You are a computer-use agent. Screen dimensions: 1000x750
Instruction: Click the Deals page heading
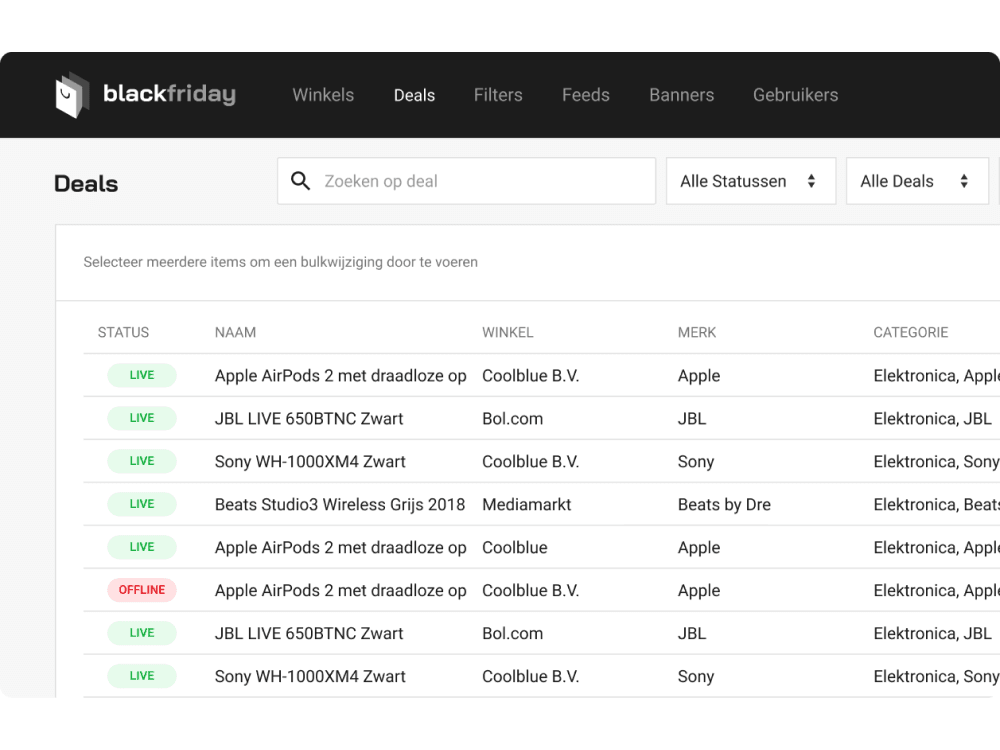(x=86, y=184)
